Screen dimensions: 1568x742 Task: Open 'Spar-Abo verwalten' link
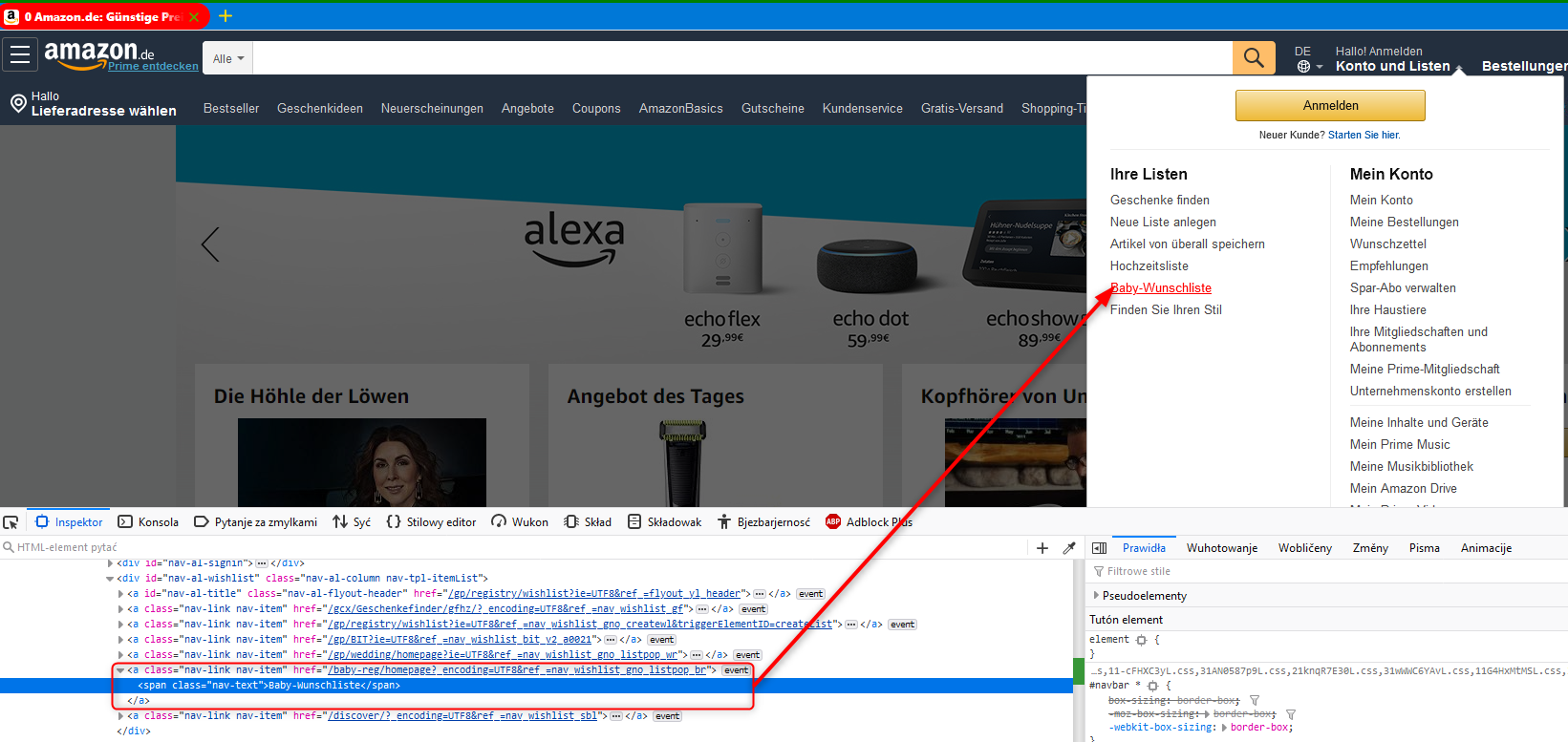pyautogui.click(x=1404, y=288)
